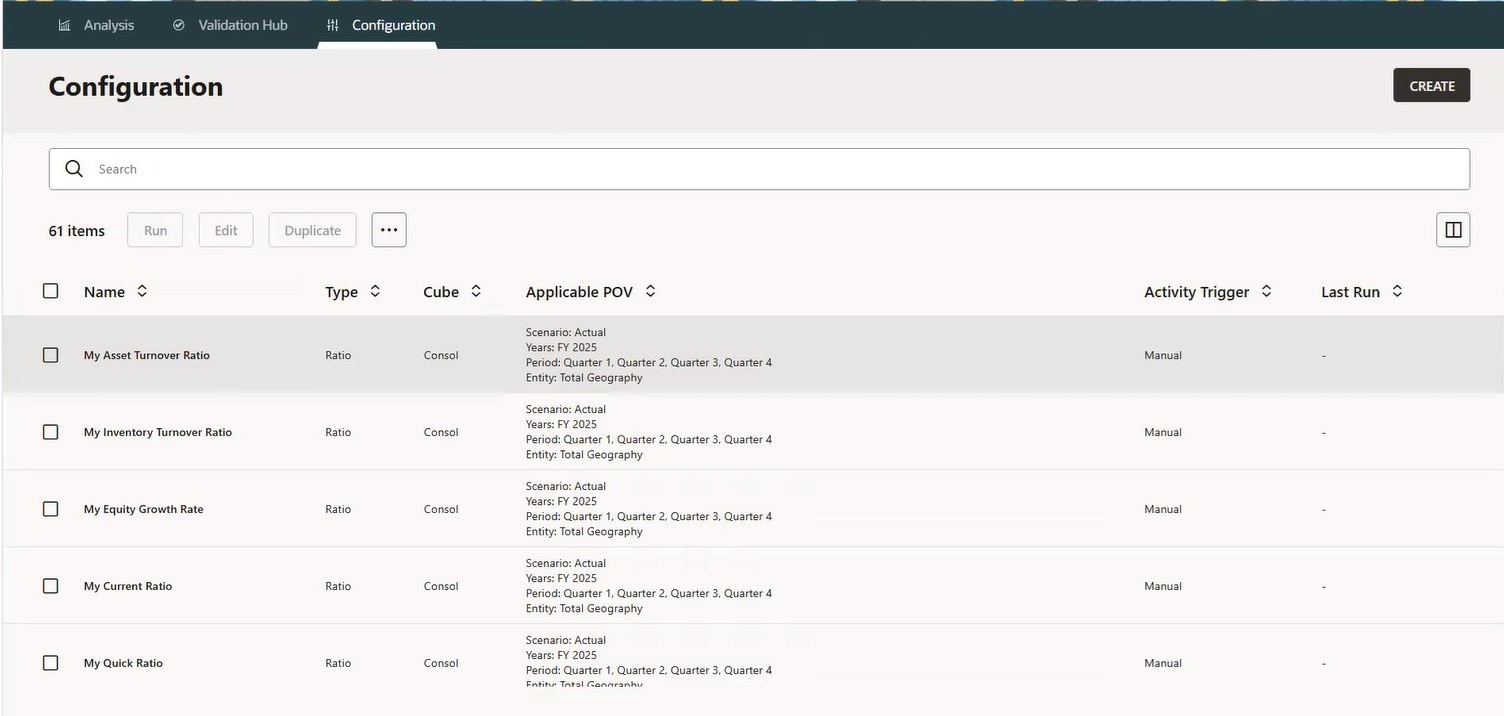1504x716 pixels.
Task: Click Manual trigger in My Current Ratio row
Action: pyautogui.click(x=1163, y=586)
